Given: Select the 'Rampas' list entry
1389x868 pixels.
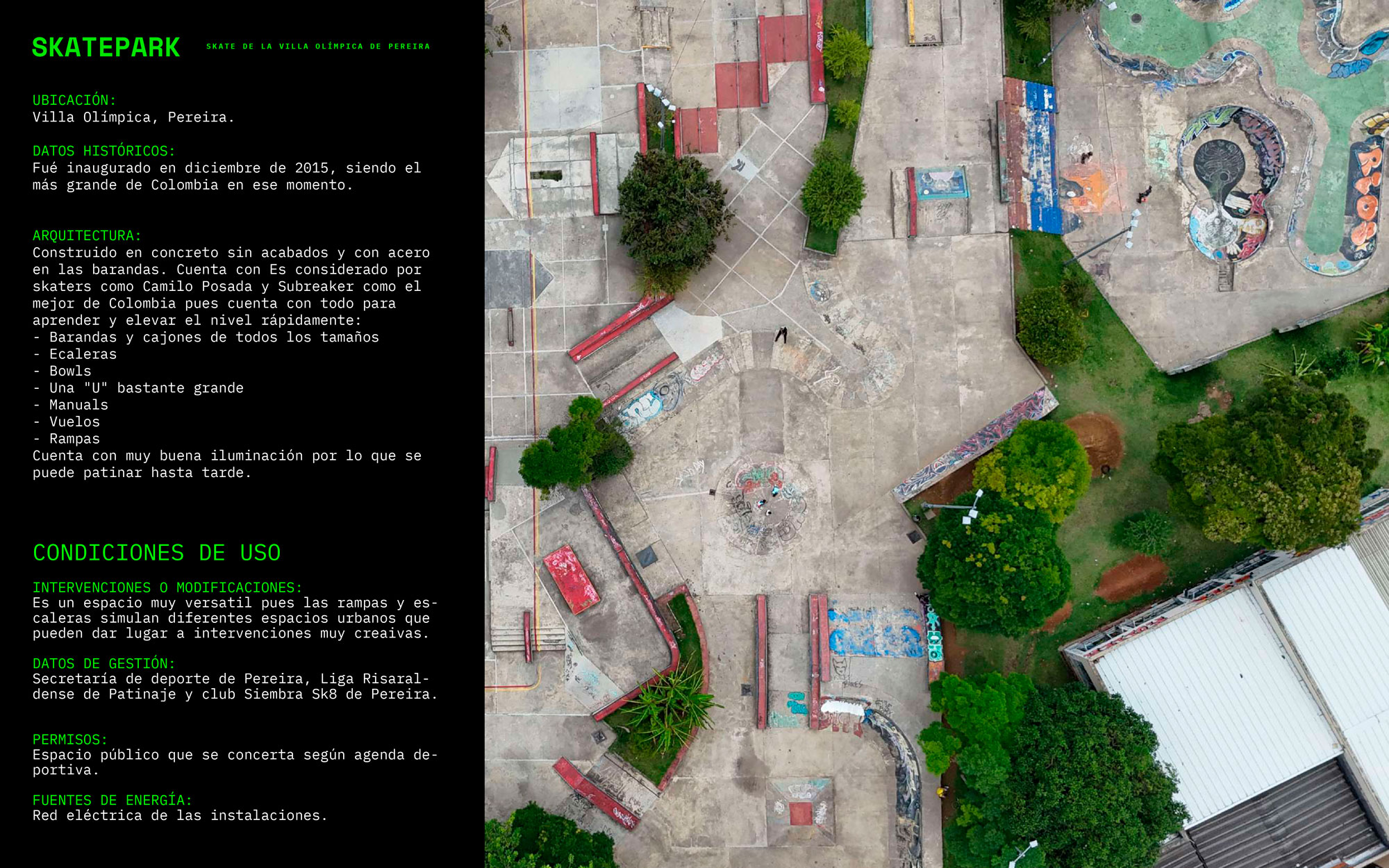Looking at the screenshot, I should (74, 439).
